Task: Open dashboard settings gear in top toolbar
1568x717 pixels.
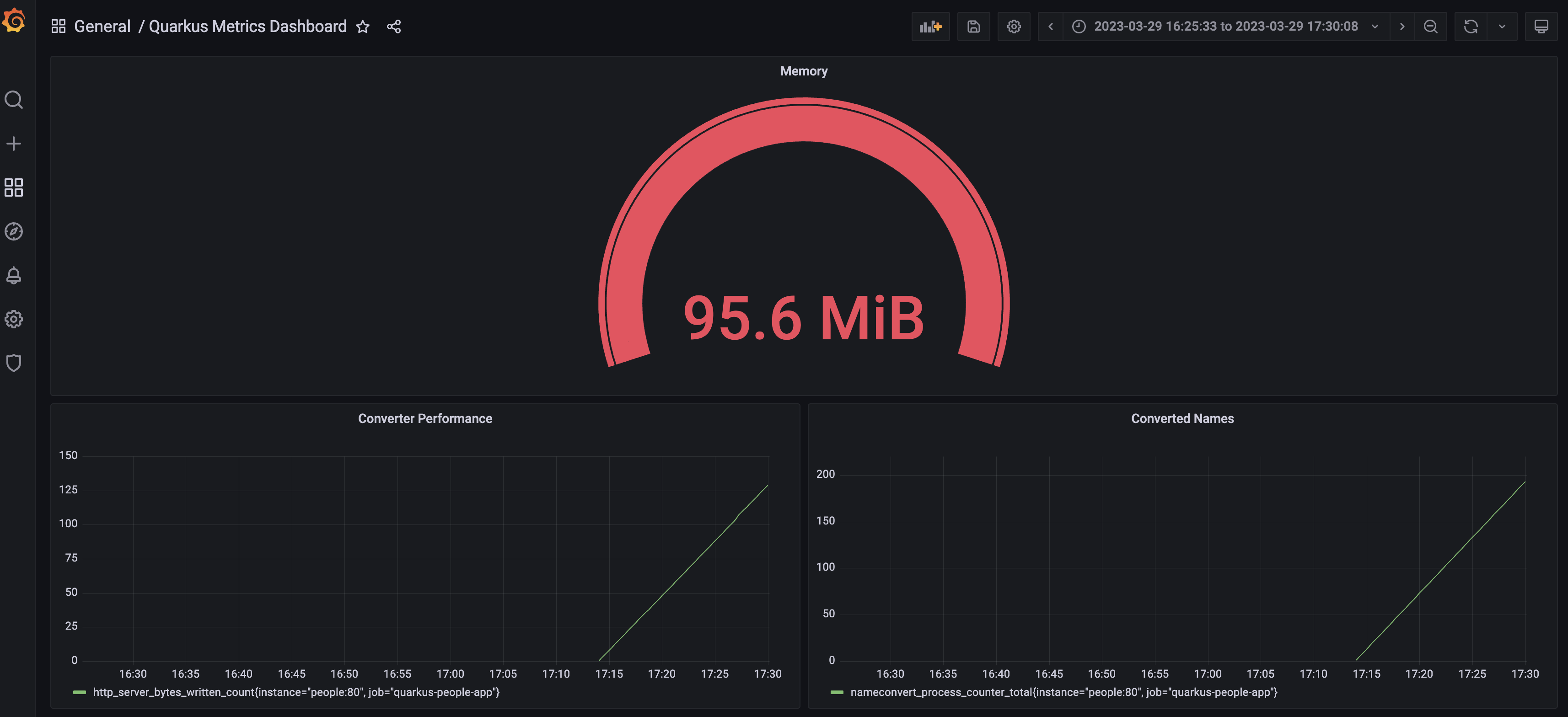Action: tap(1014, 27)
